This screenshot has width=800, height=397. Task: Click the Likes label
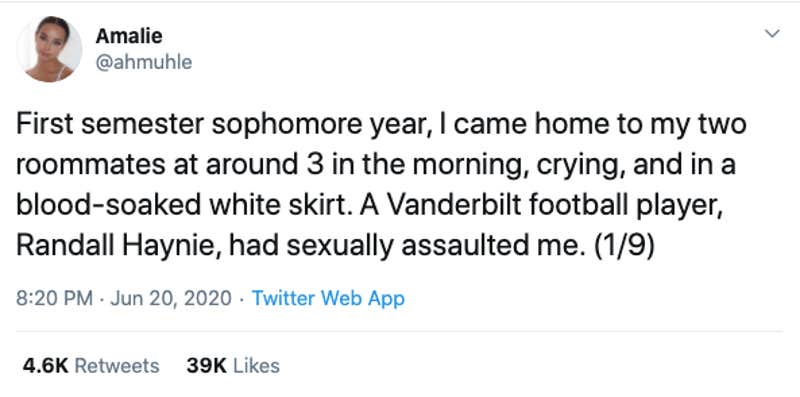(x=256, y=366)
